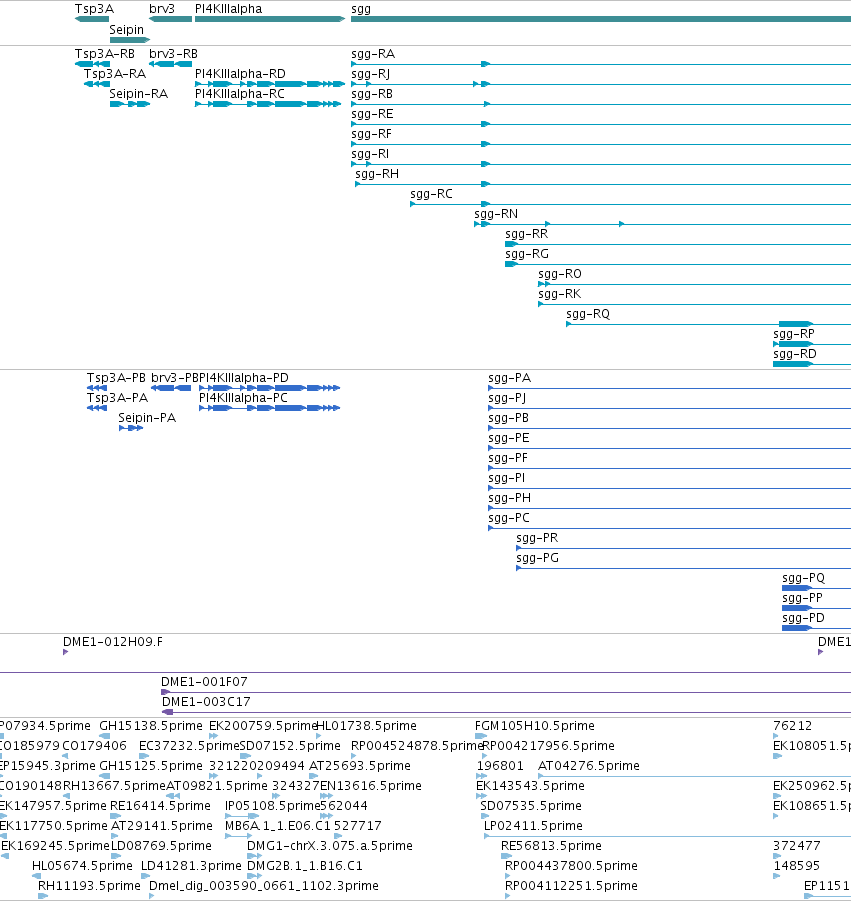
Task: Select the sgg-PD protein block
Action: (x=796, y=628)
